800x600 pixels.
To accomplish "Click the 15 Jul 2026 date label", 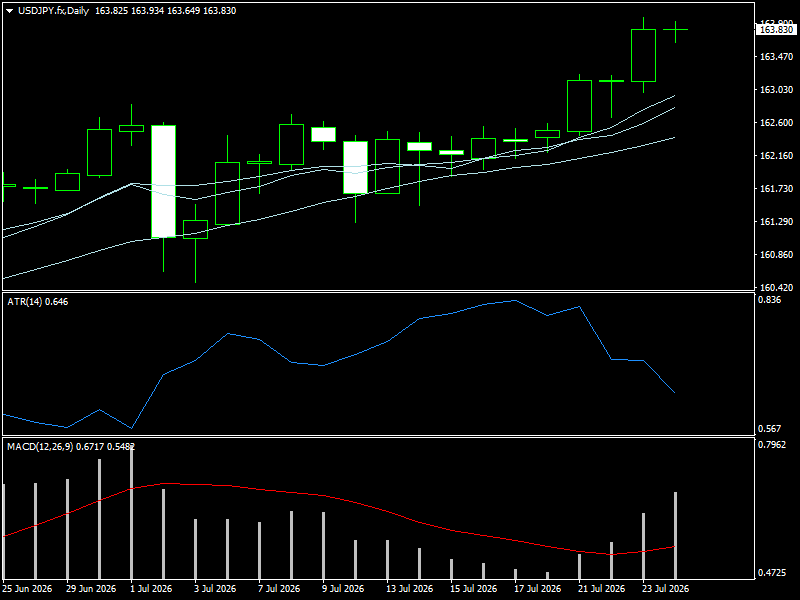I will tap(473, 589).
